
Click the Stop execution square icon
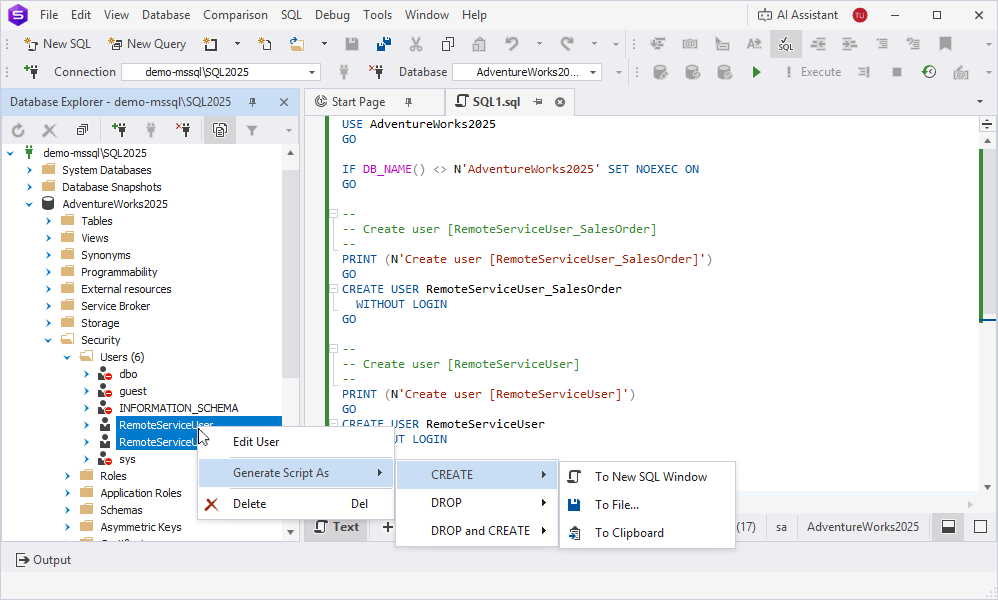897,72
